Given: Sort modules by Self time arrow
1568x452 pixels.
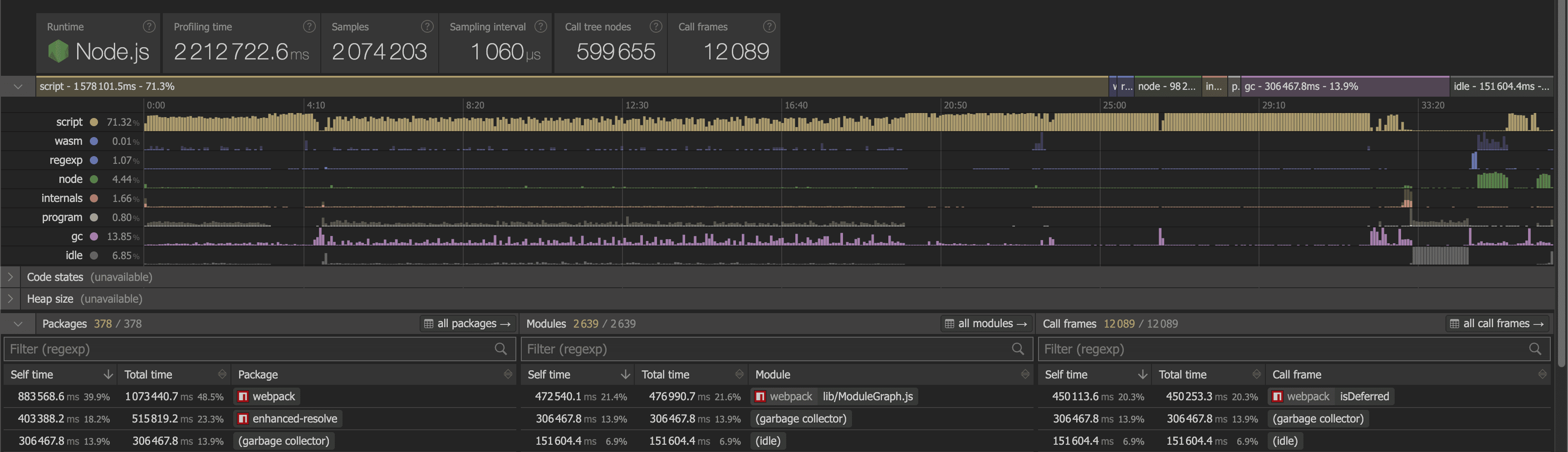Looking at the screenshot, I should pyautogui.click(x=625, y=374).
